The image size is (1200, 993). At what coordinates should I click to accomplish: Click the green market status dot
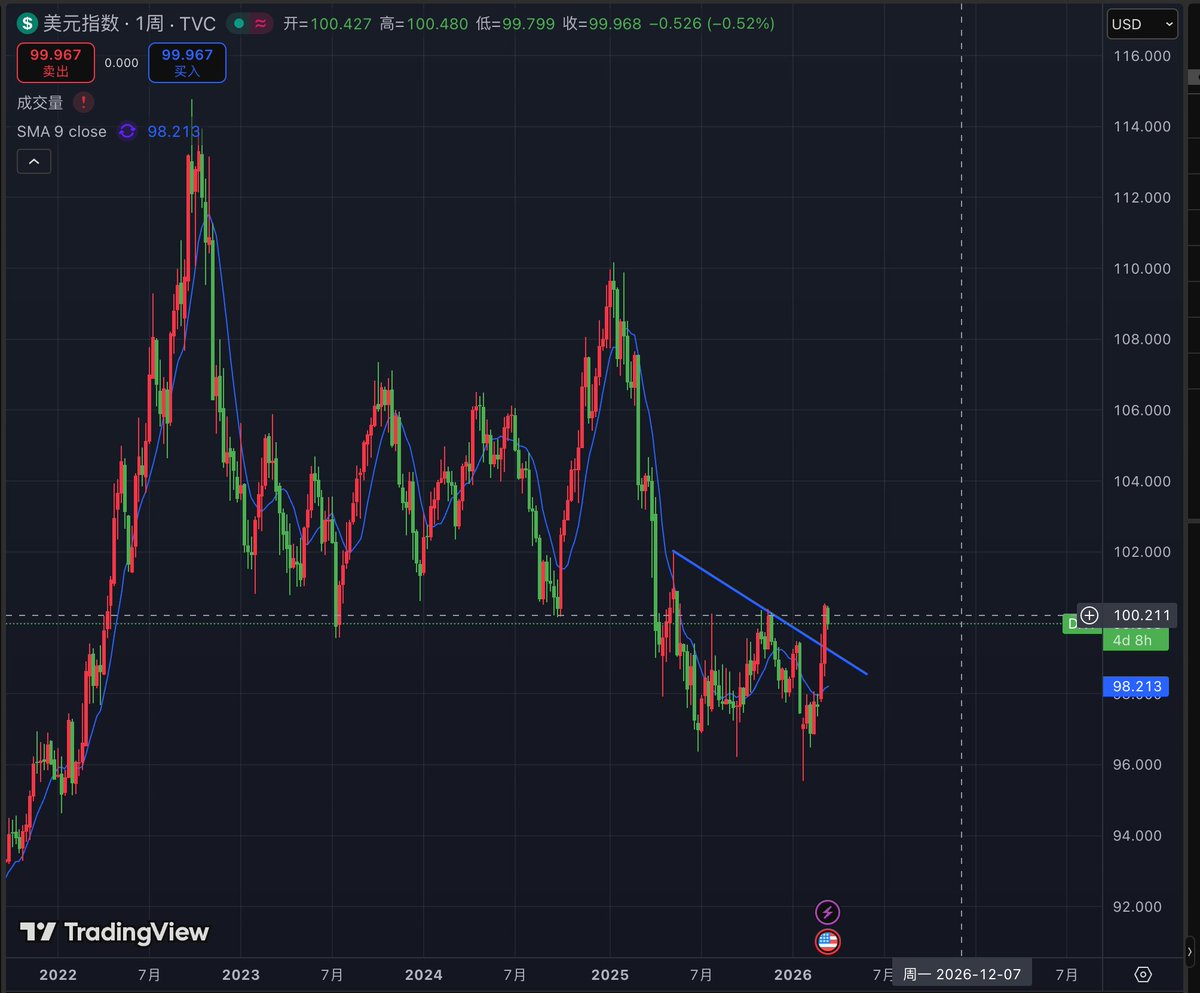pos(237,23)
